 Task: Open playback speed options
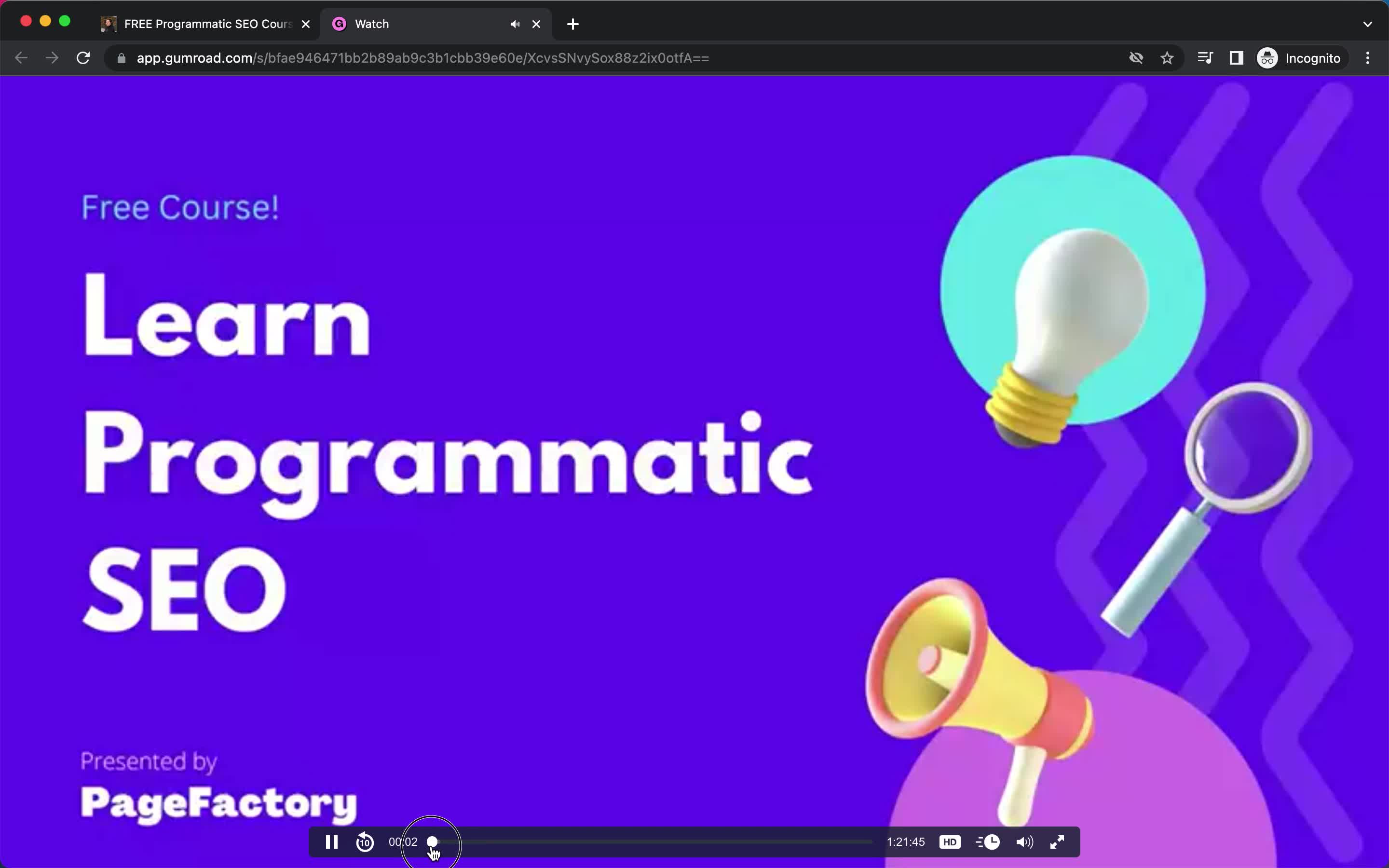click(x=988, y=842)
